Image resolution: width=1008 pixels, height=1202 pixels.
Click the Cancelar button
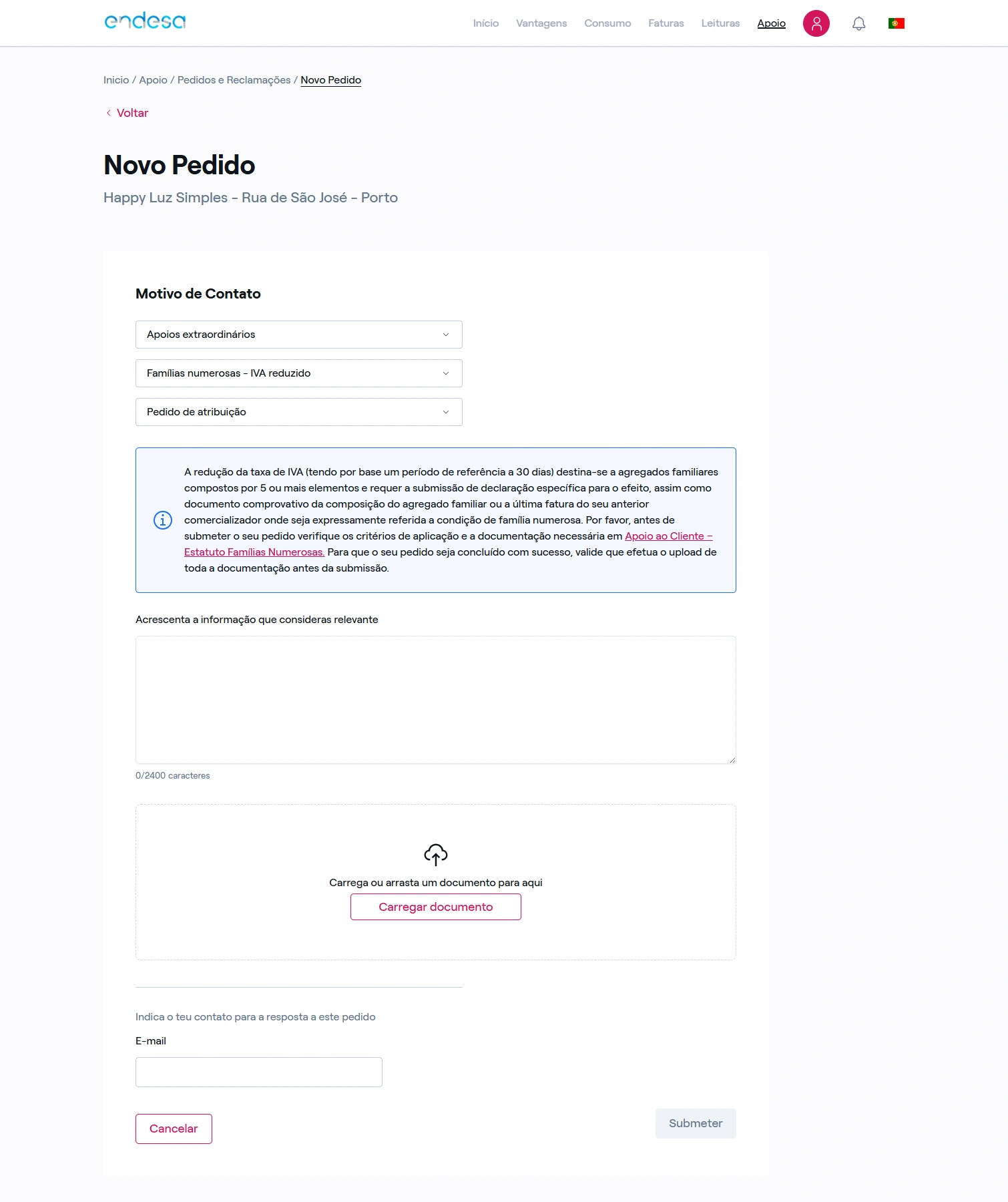(174, 1129)
